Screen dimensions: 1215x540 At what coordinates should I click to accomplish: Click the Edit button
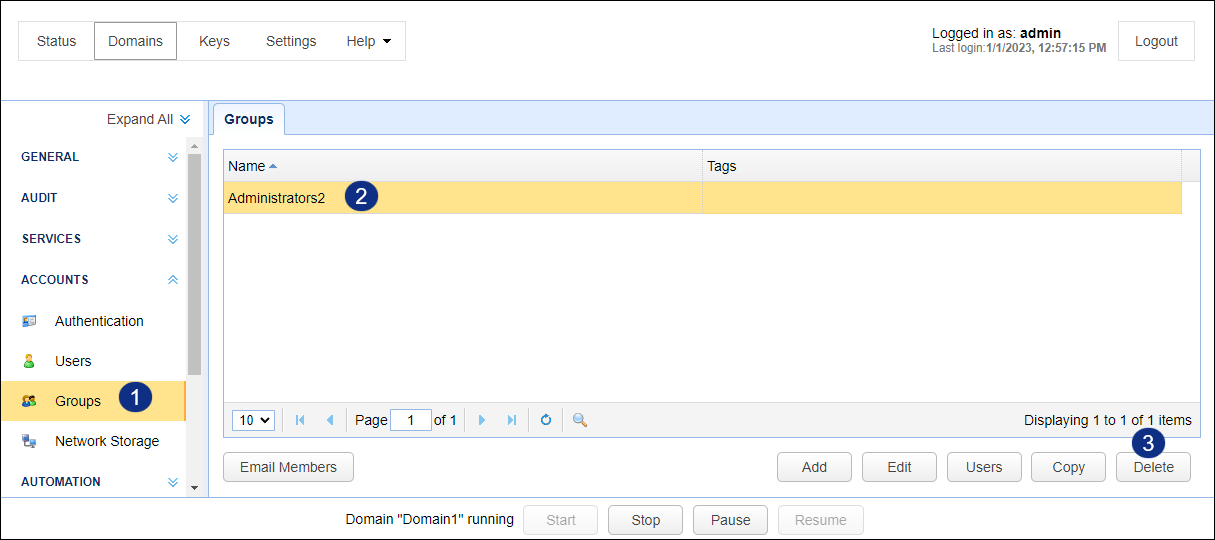point(899,467)
